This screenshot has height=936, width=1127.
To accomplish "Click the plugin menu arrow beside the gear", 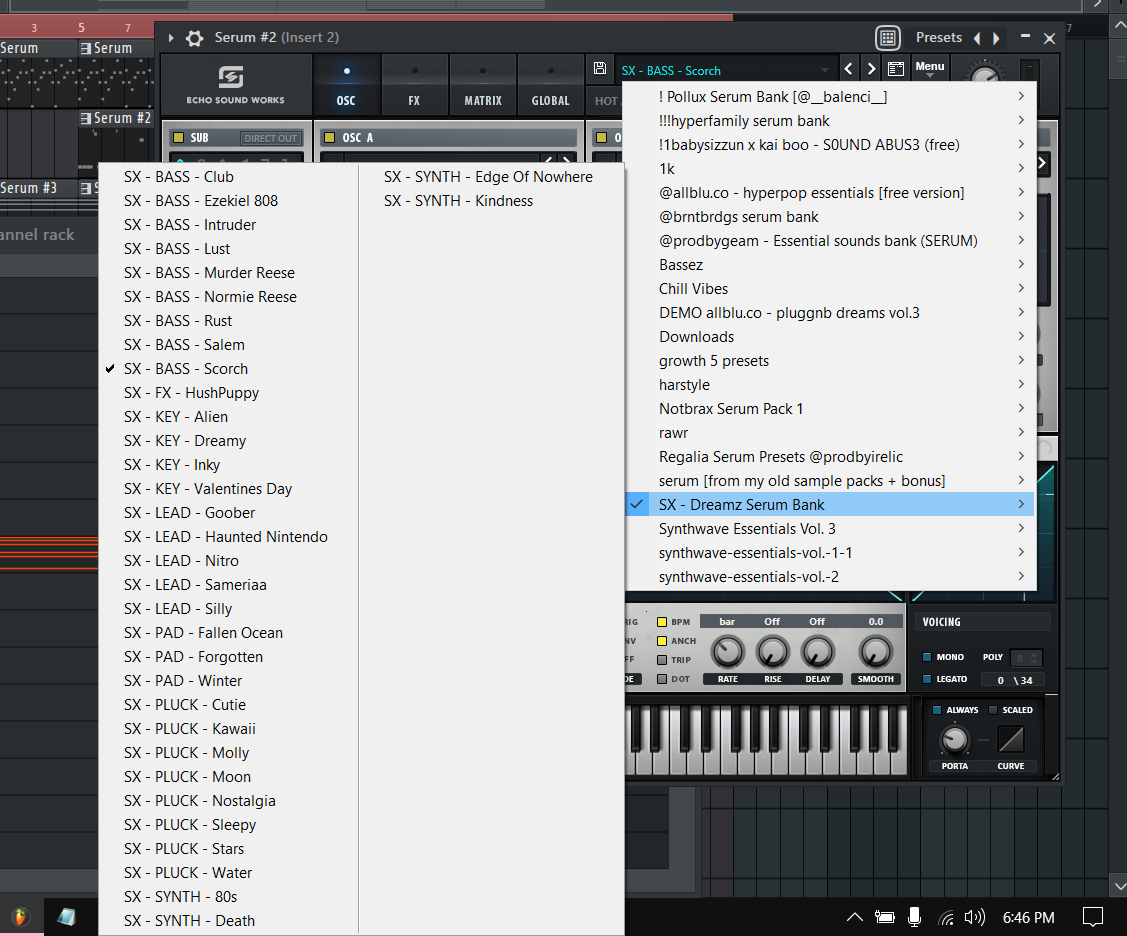I will tap(171, 38).
